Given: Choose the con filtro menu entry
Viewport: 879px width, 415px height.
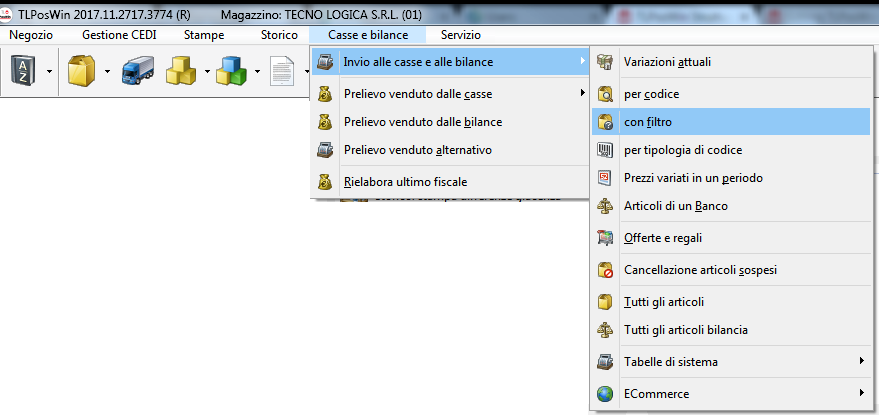Looking at the screenshot, I should (x=648, y=122).
